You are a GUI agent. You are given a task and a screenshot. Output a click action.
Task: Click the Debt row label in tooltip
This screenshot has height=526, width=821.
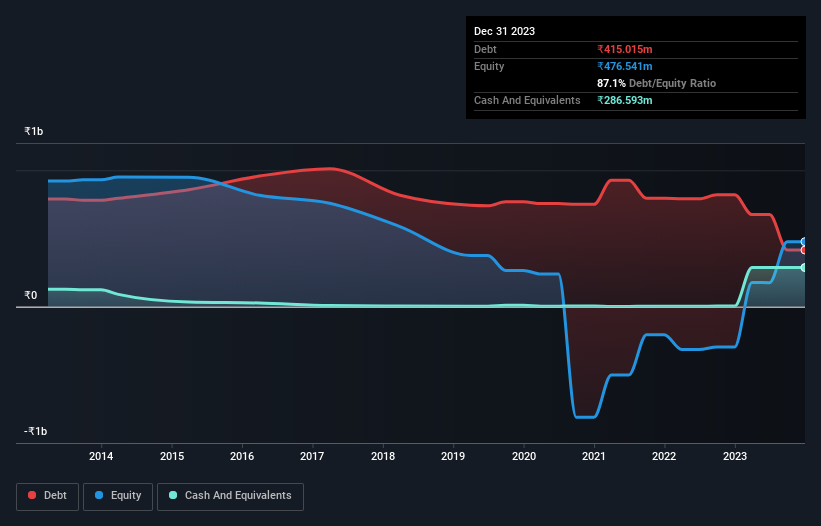tap(485, 49)
